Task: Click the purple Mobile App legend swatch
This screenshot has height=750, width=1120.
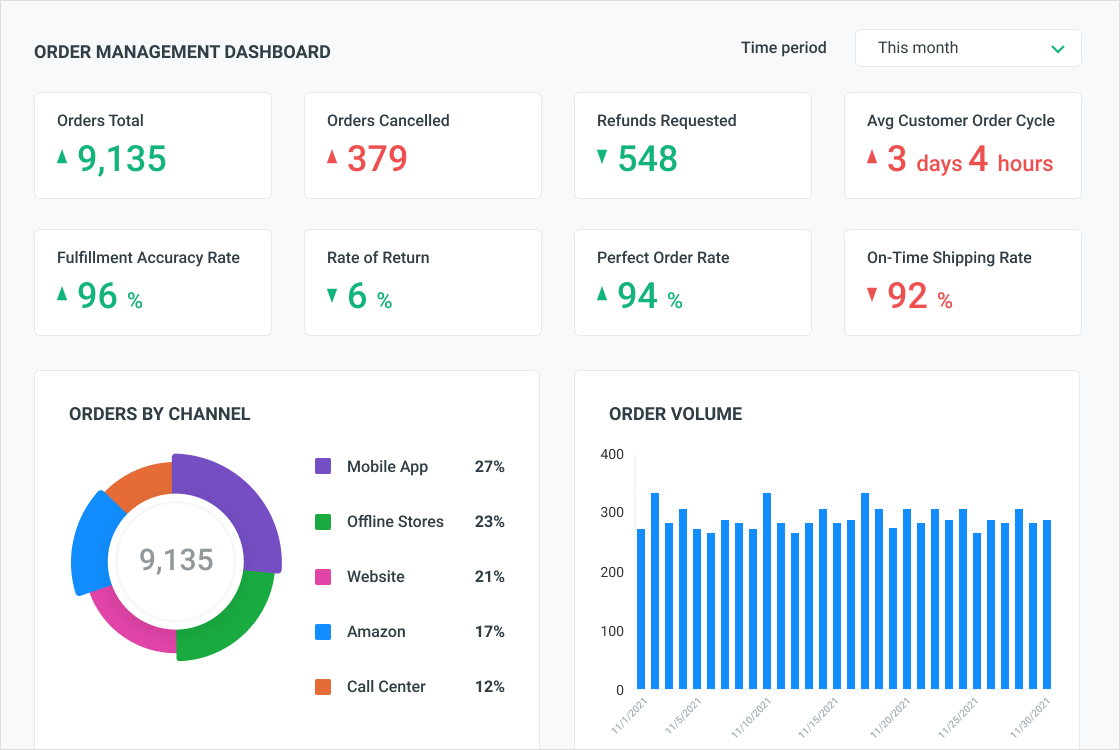Action: [x=323, y=466]
